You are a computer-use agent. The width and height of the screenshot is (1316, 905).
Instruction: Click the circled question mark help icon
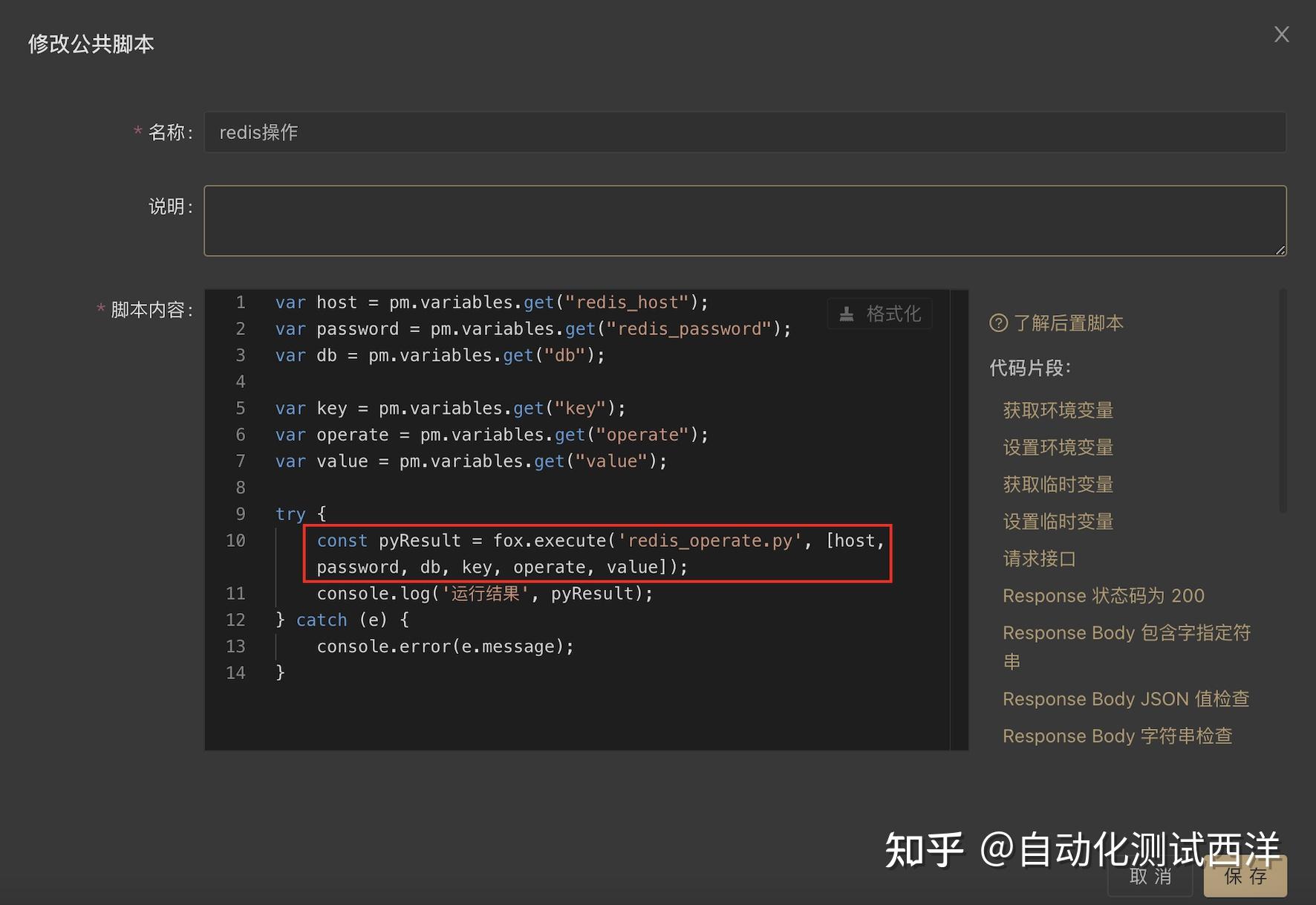pos(999,322)
